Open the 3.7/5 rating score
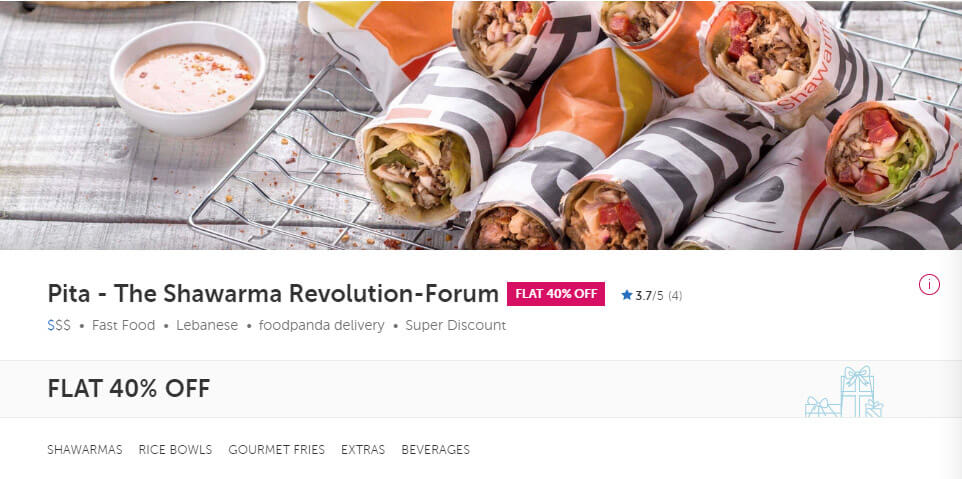 tap(650, 296)
